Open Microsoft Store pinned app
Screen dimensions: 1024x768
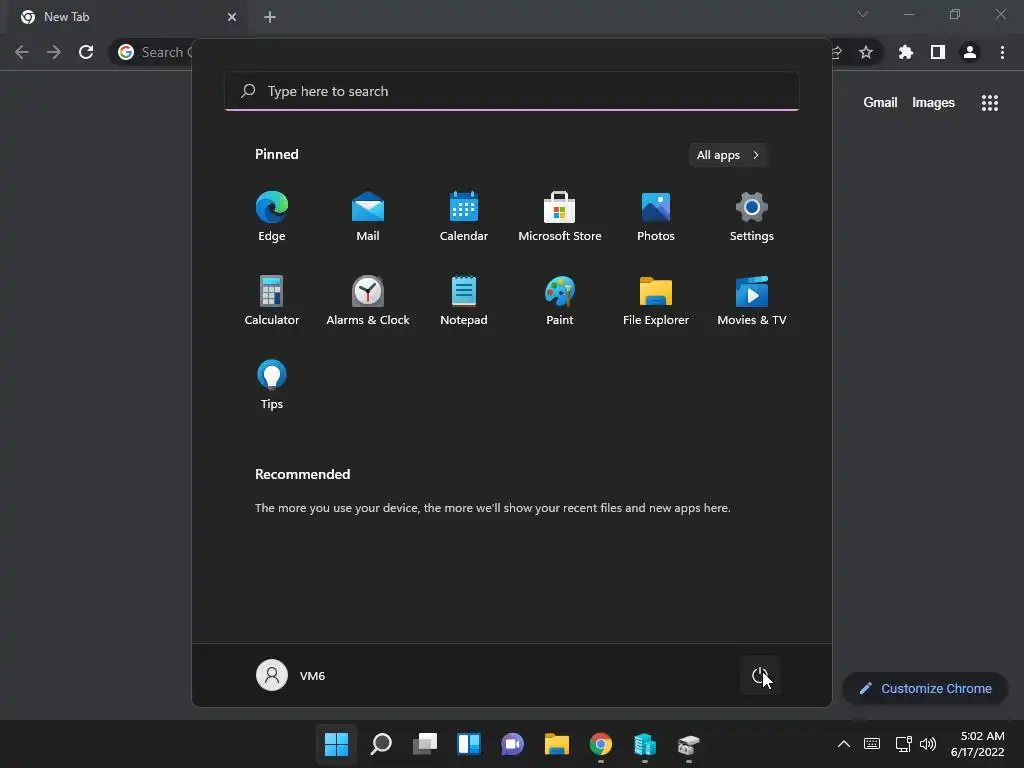pyautogui.click(x=560, y=217)
